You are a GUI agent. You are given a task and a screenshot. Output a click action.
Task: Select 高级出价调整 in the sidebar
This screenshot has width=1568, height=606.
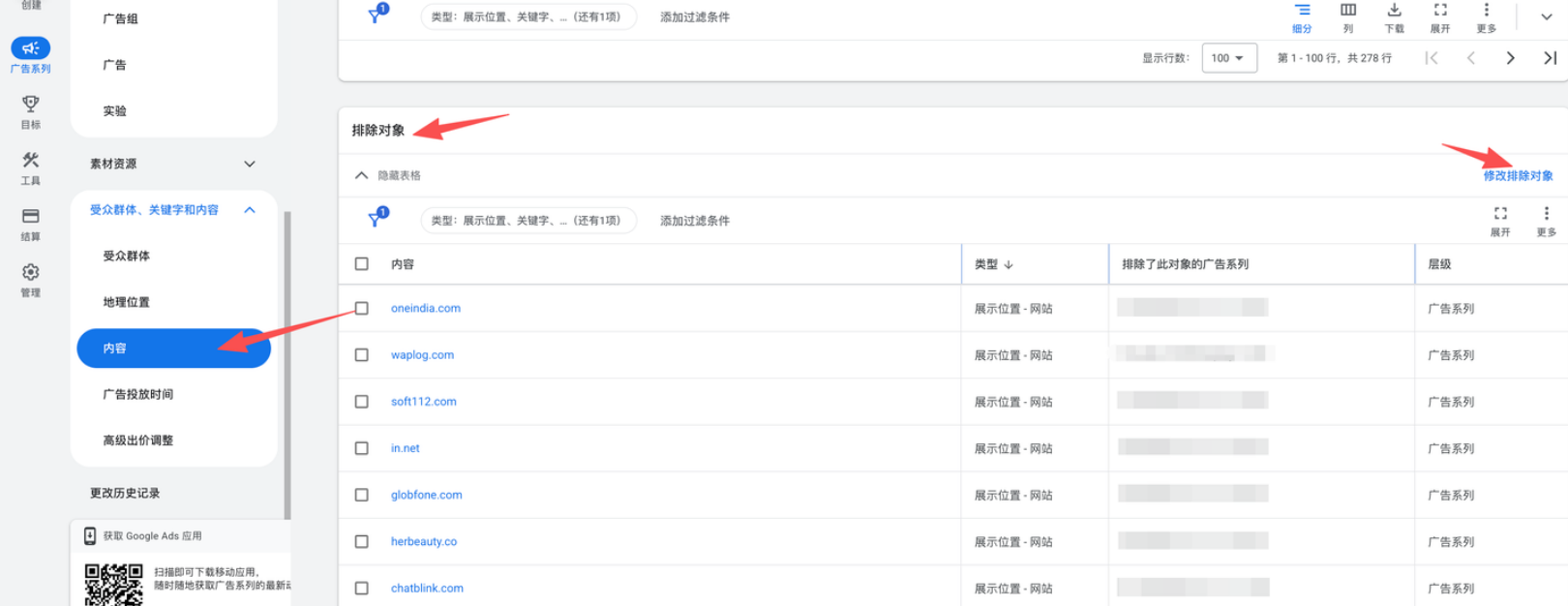pyautogui.click(x=138, y=440)
